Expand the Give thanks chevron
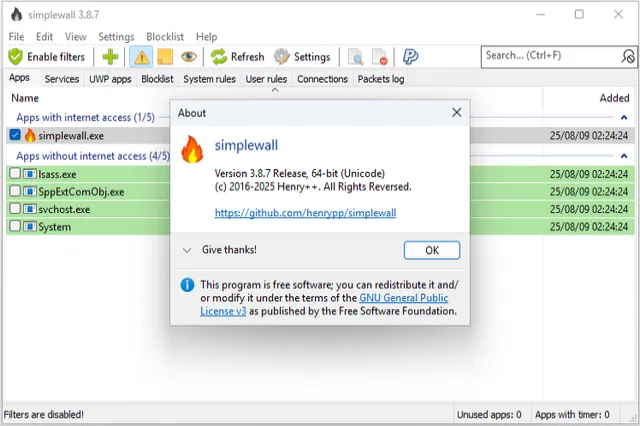Viewport: 640px width, 426px height. [187, 250]
